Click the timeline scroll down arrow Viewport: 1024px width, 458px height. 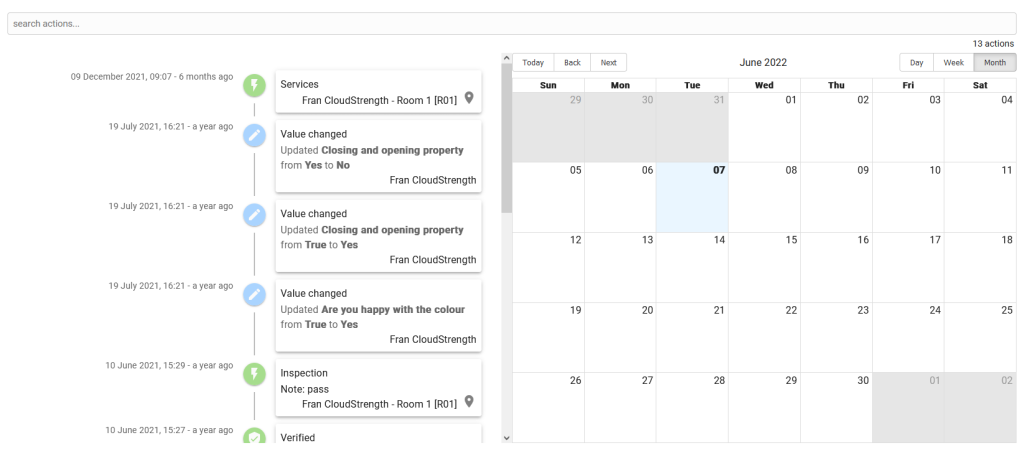(506, 438)
